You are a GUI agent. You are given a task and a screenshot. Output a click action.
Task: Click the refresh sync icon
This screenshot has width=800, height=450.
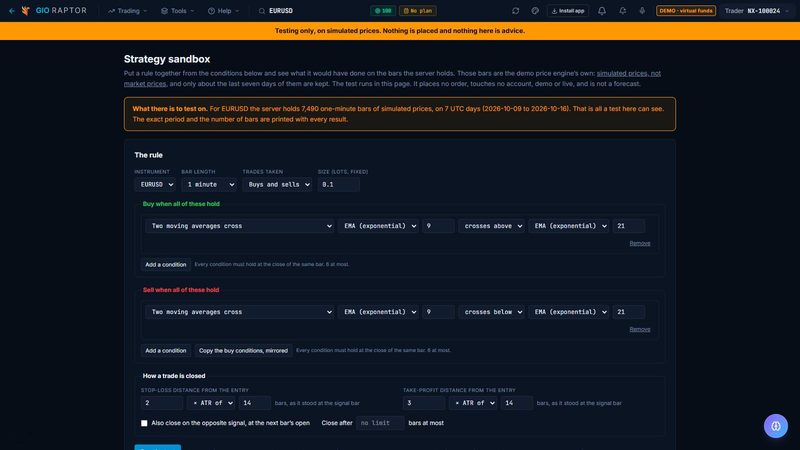(515, 11)
